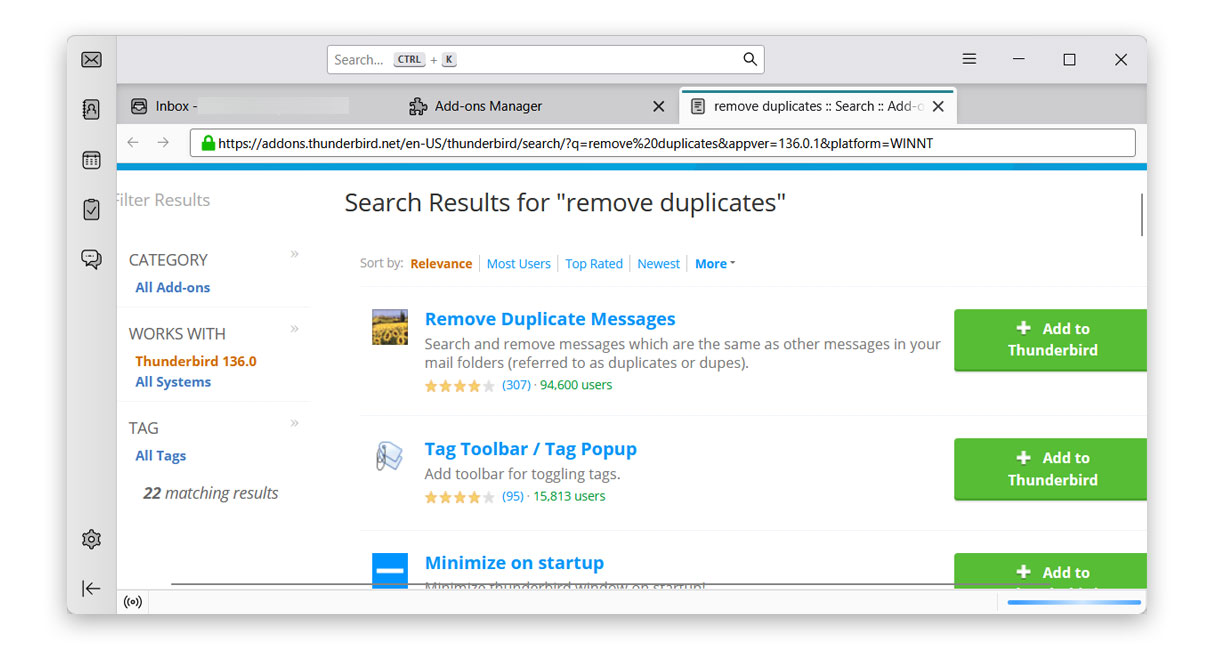The width and height of the screenshot is (1213, 649).
Task: Add Remove Duplicate Messages to Thunderbird
Action: click(x=1050, y=340)
